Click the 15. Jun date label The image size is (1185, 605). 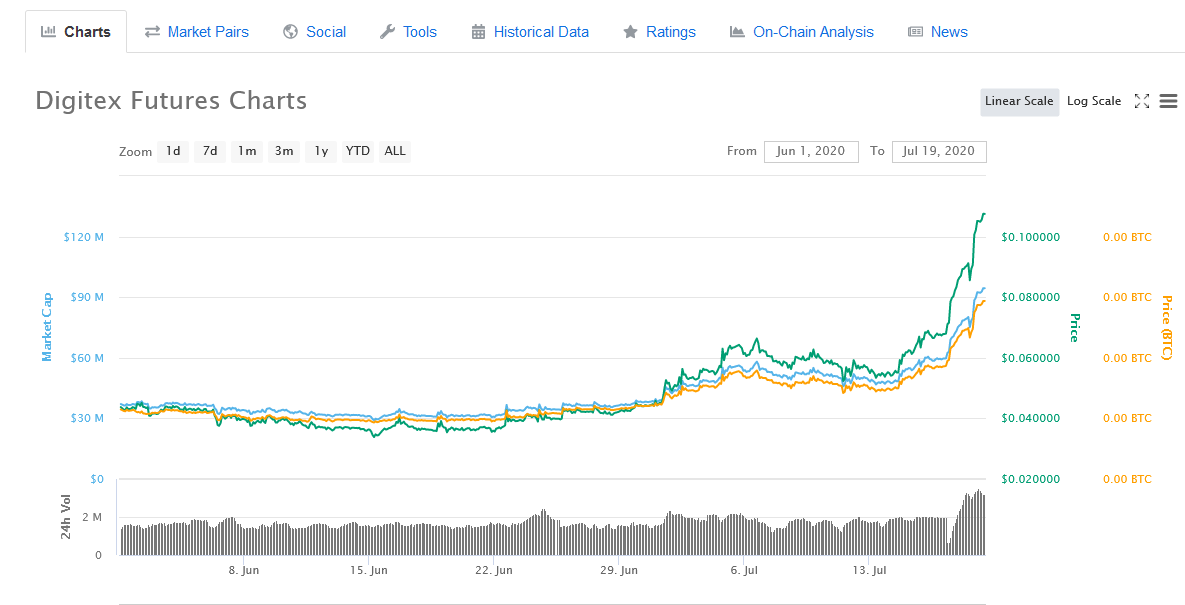click(x=369, y=570)
